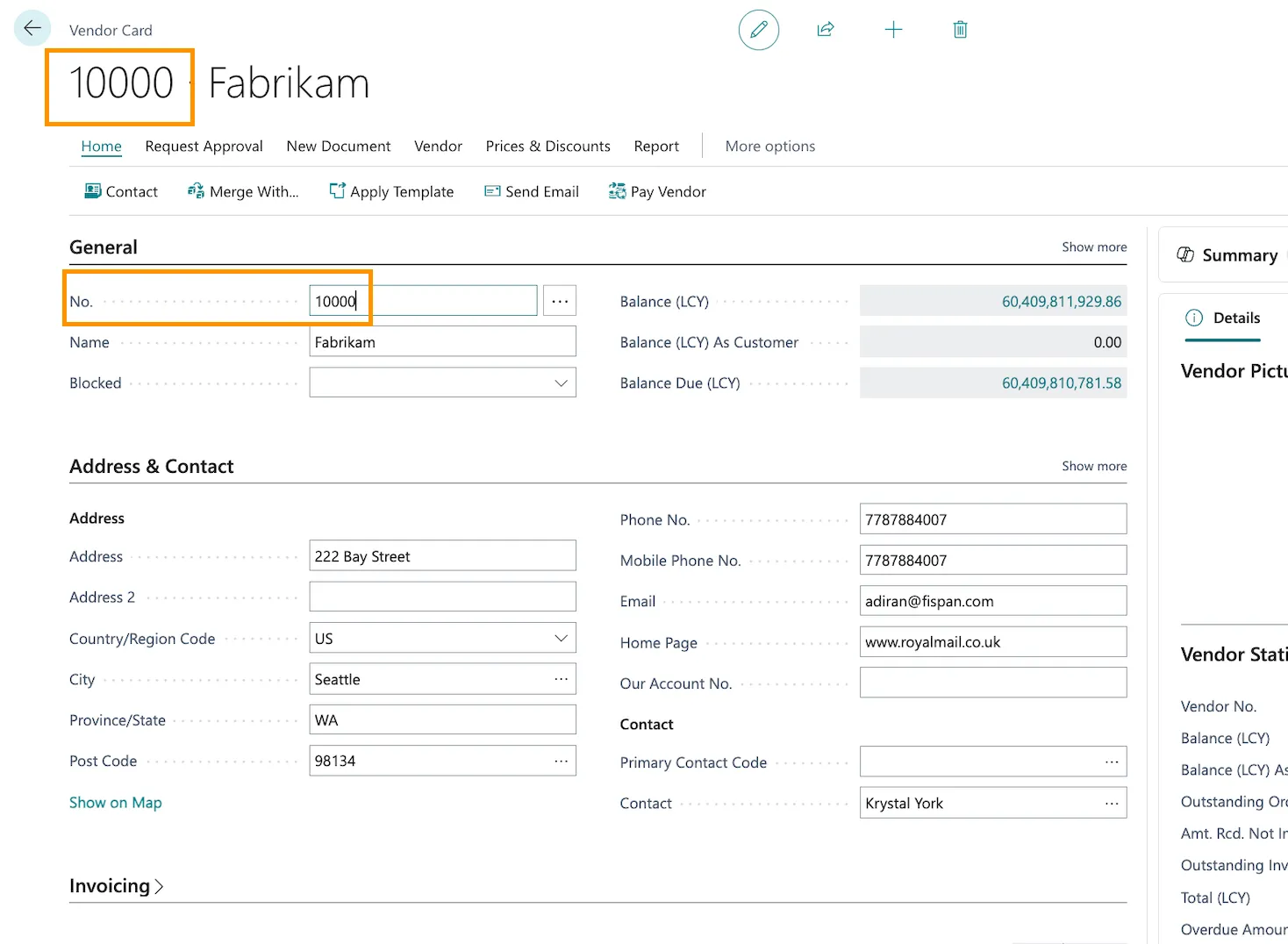Go back using the arrow button
The width and height of the screenshot is (1288, 944).
pyautogui.click(x=32, y=29)
